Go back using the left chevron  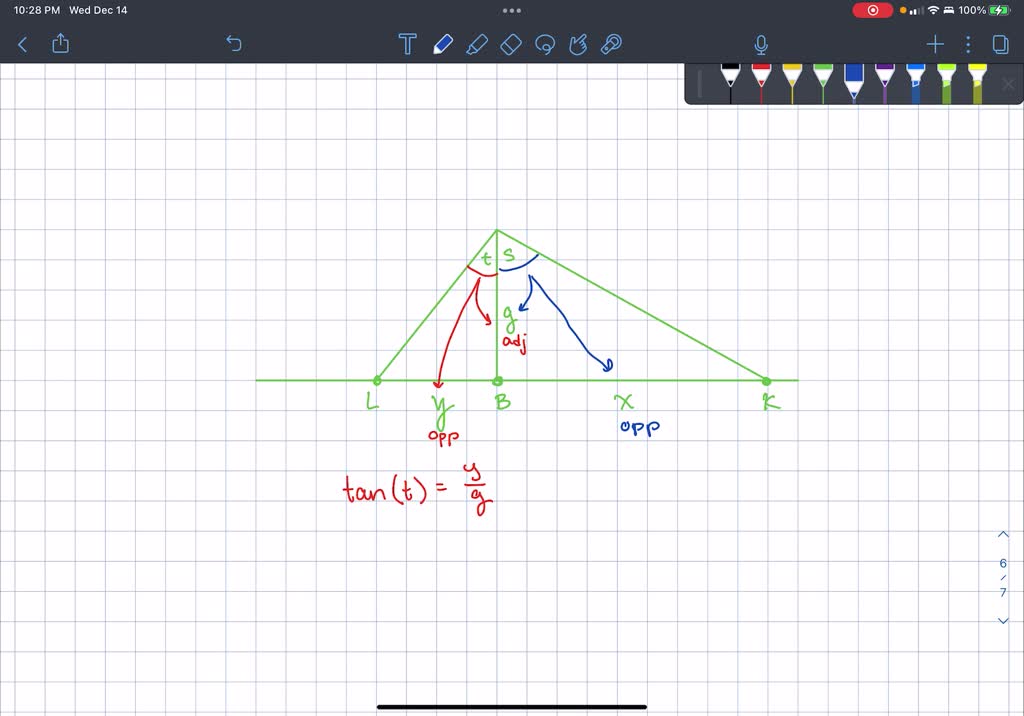point(22,44)
